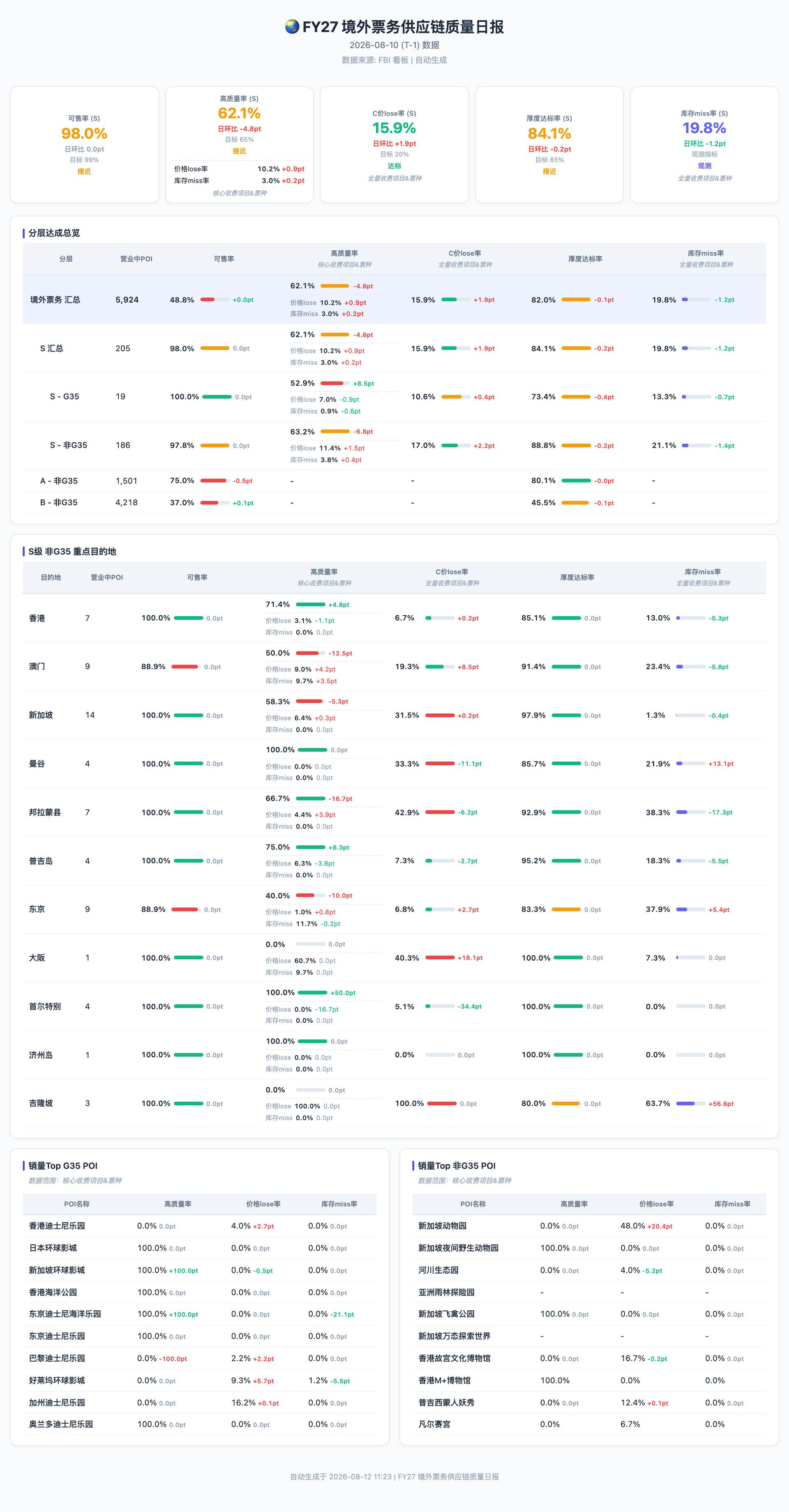Click the 分层达成总览 section heading
Viewport: 789px width, 1512px height.
54,233
